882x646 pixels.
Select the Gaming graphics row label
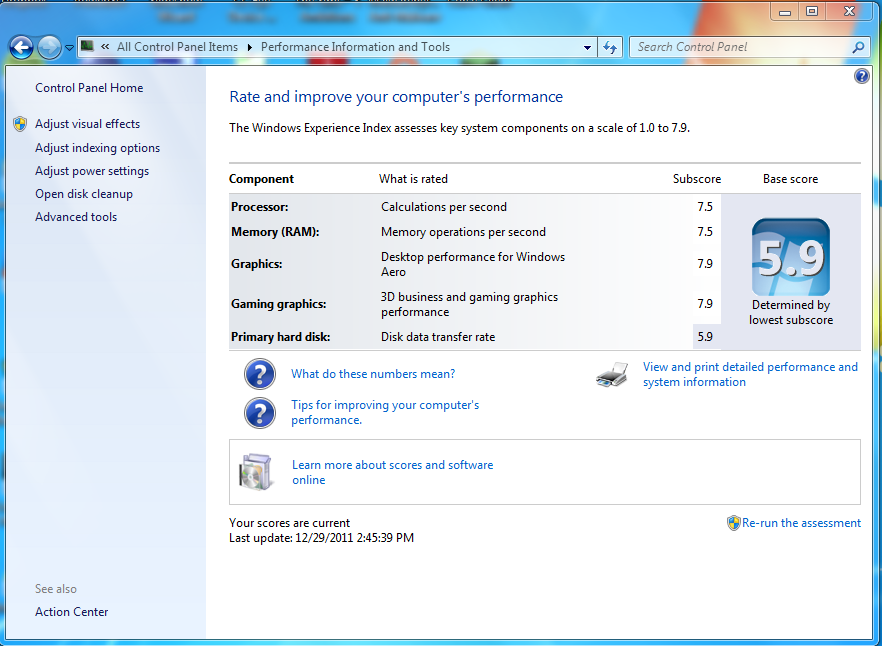[x=278, y=304]
